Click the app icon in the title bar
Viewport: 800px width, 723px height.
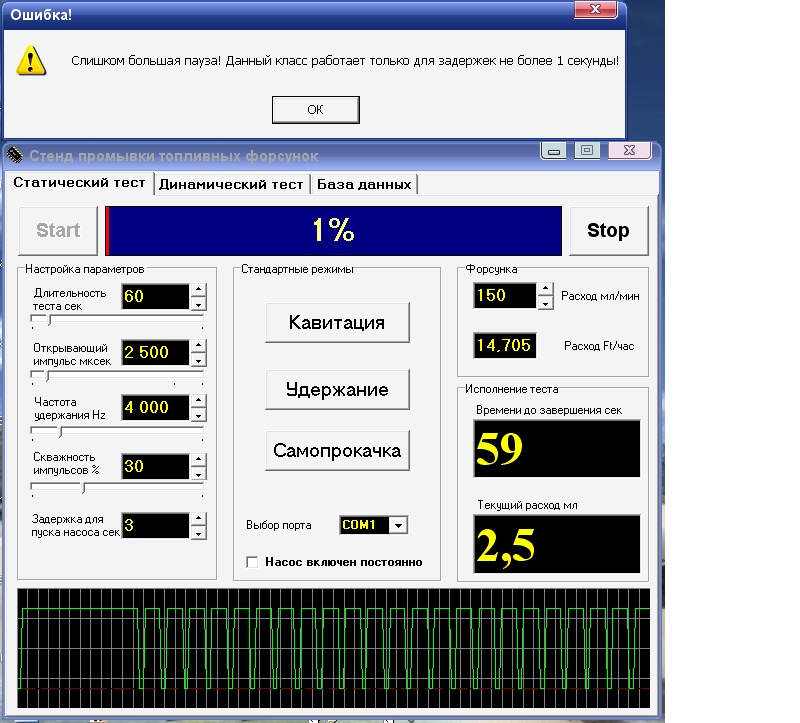coord(15,155)
